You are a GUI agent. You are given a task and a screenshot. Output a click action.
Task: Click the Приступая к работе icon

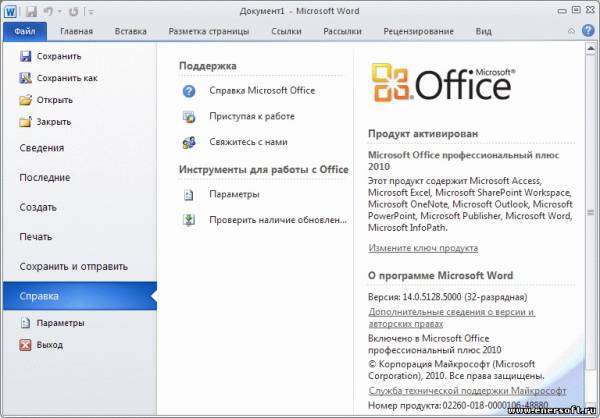(x=189, y=117)
